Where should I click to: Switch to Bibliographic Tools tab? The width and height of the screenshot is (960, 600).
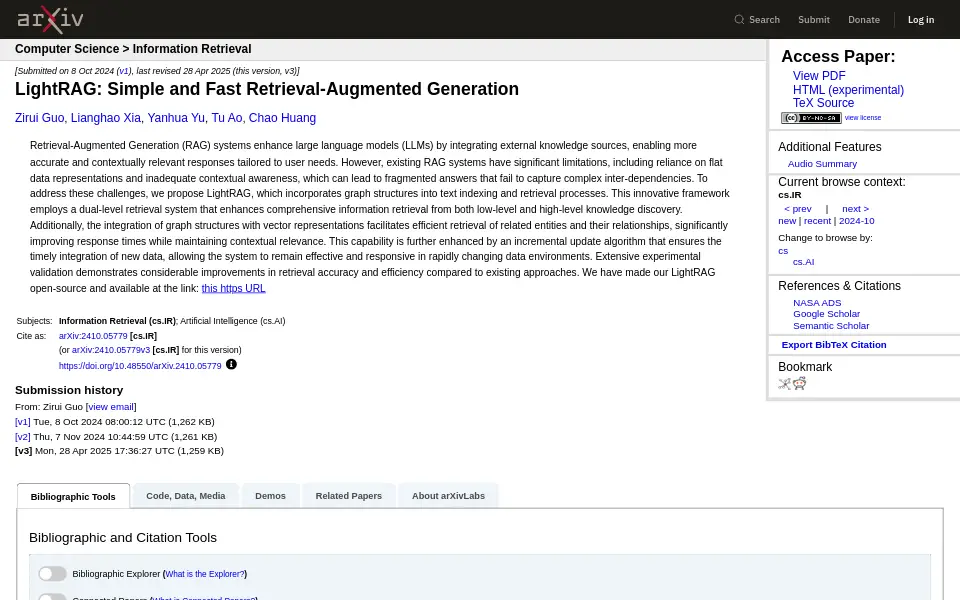point(73,497)
